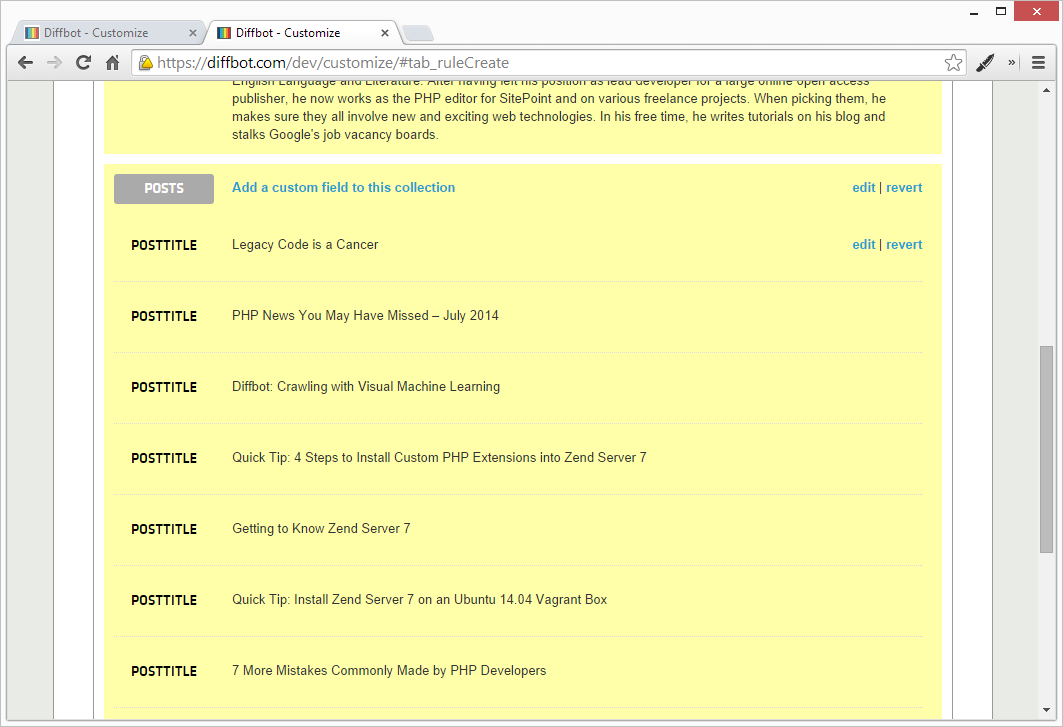Open a new browser tab
The image size is (1063, 727).
(417, 33)
